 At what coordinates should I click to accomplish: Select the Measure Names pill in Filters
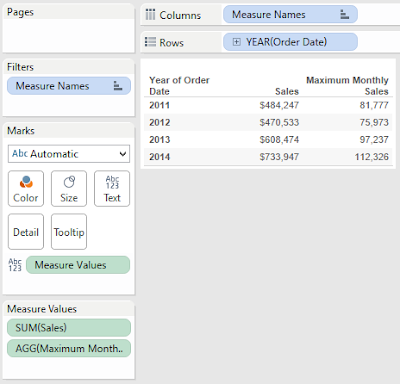point(69,86)
